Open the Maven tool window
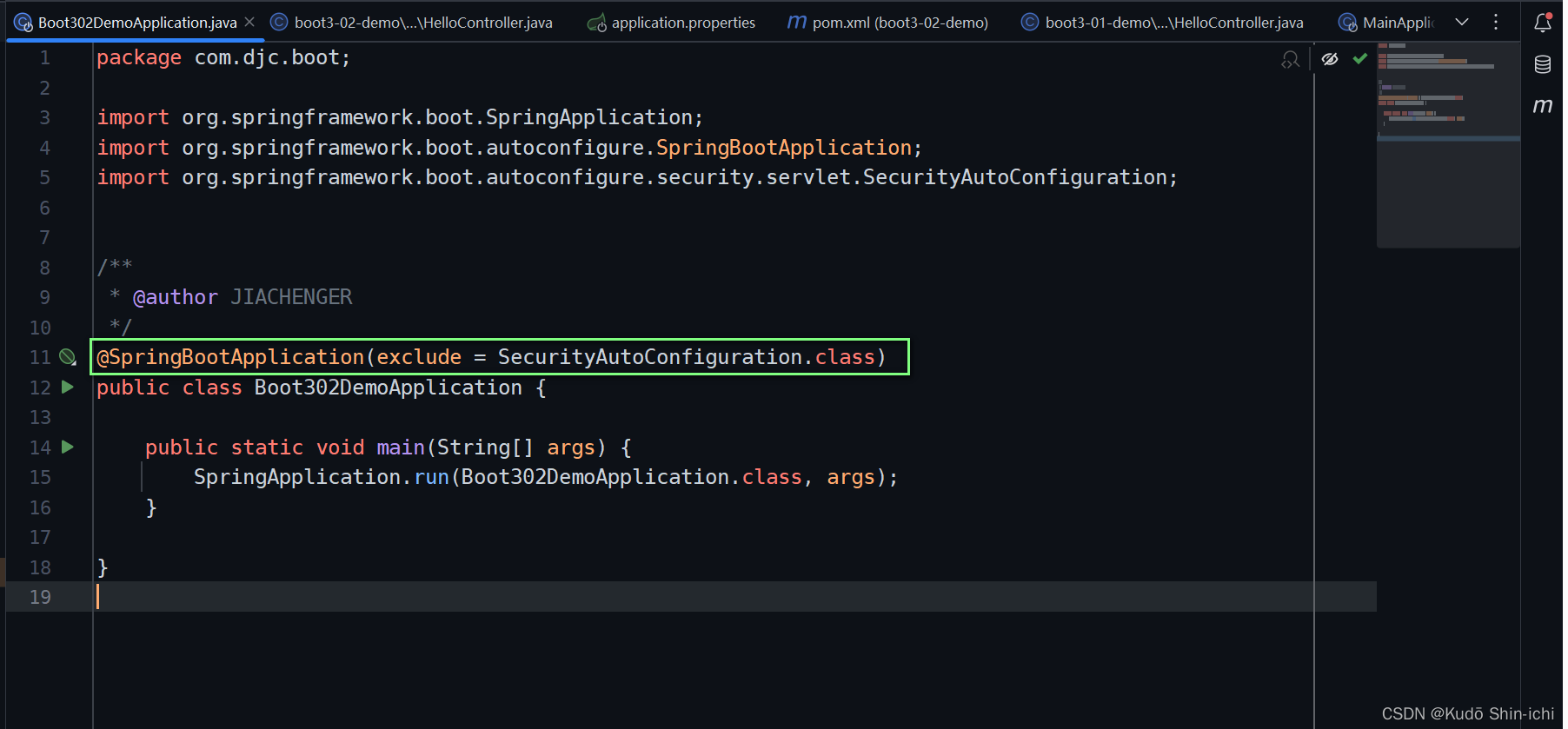Viewport: 1568px width, 729px height. [x=1543, y=106]
